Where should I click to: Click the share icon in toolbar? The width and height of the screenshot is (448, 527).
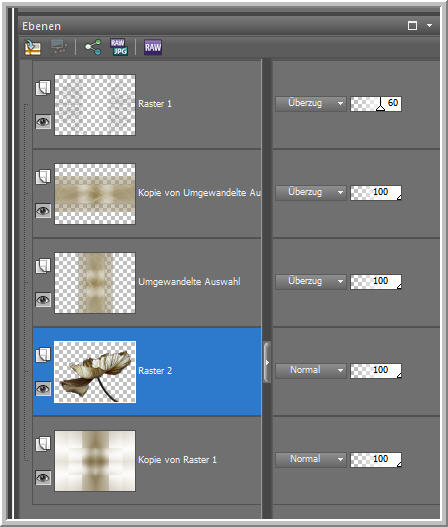click(93, 47)
